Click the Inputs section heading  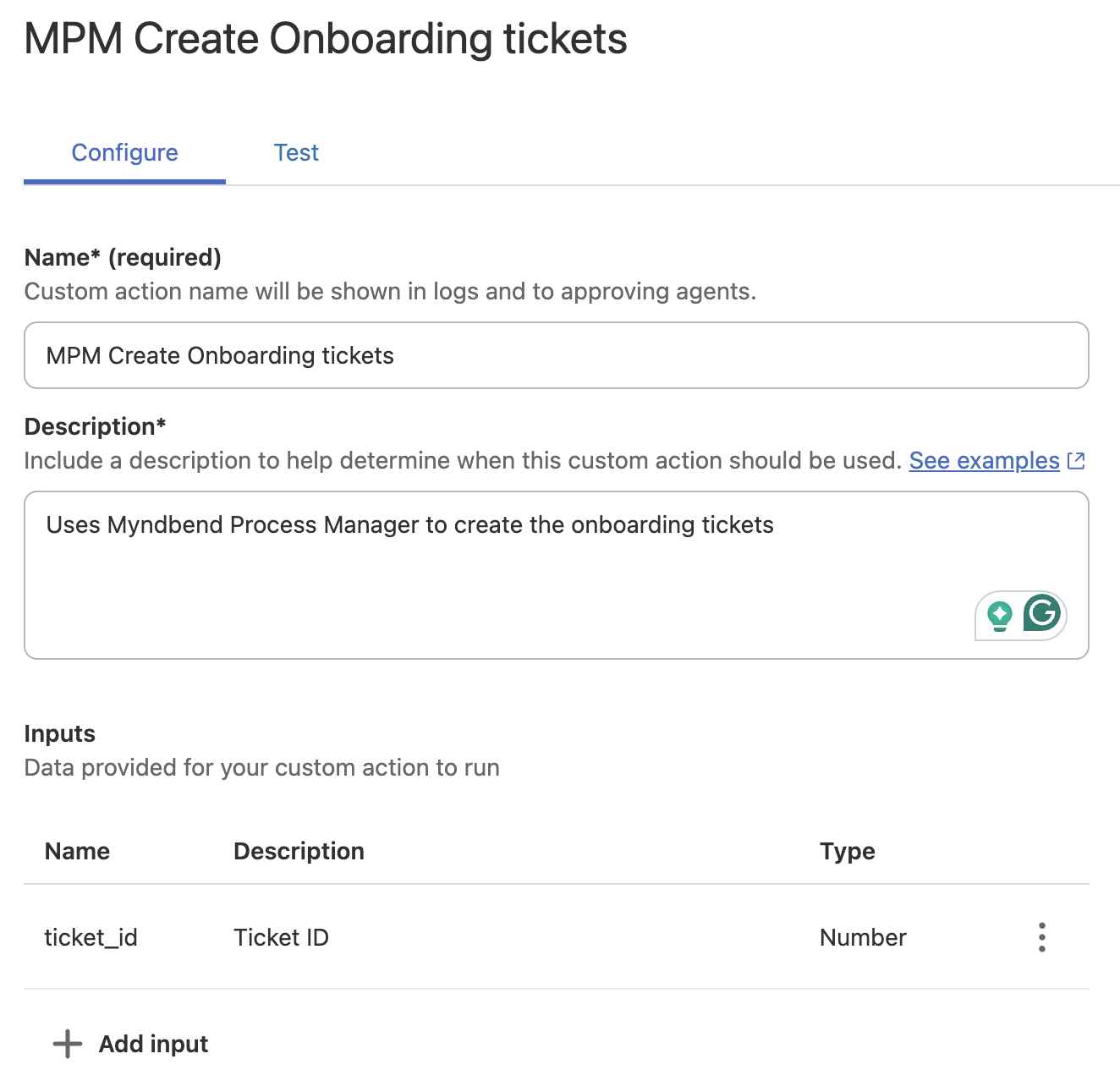[59, 733]
